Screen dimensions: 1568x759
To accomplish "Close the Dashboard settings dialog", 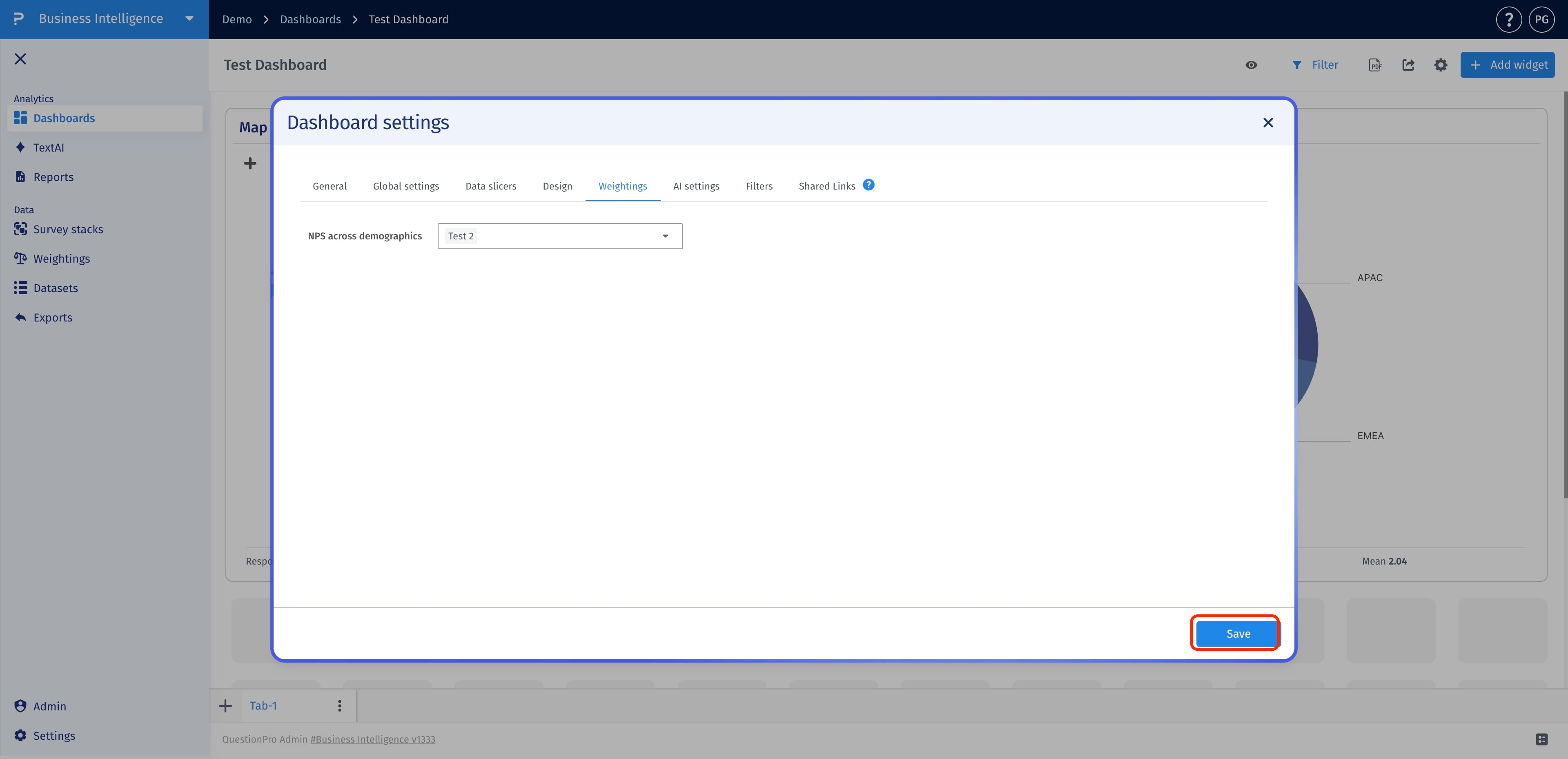I will coord(1268,123).
